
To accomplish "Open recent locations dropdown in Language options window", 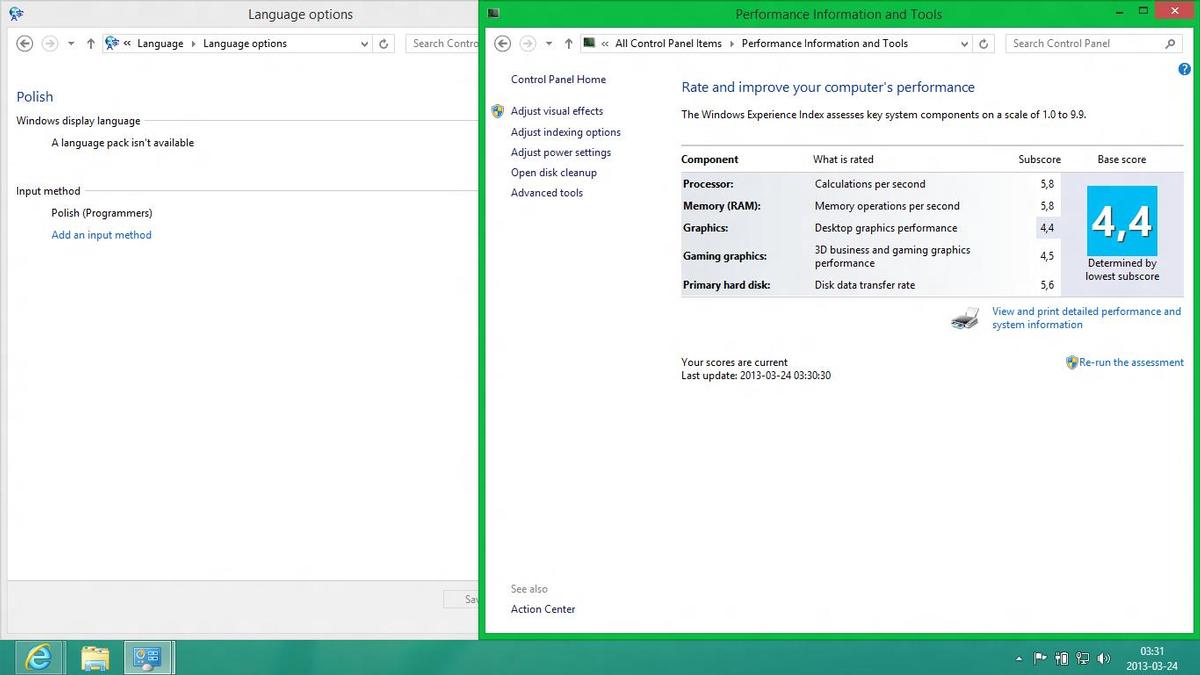I will (71, 44).
